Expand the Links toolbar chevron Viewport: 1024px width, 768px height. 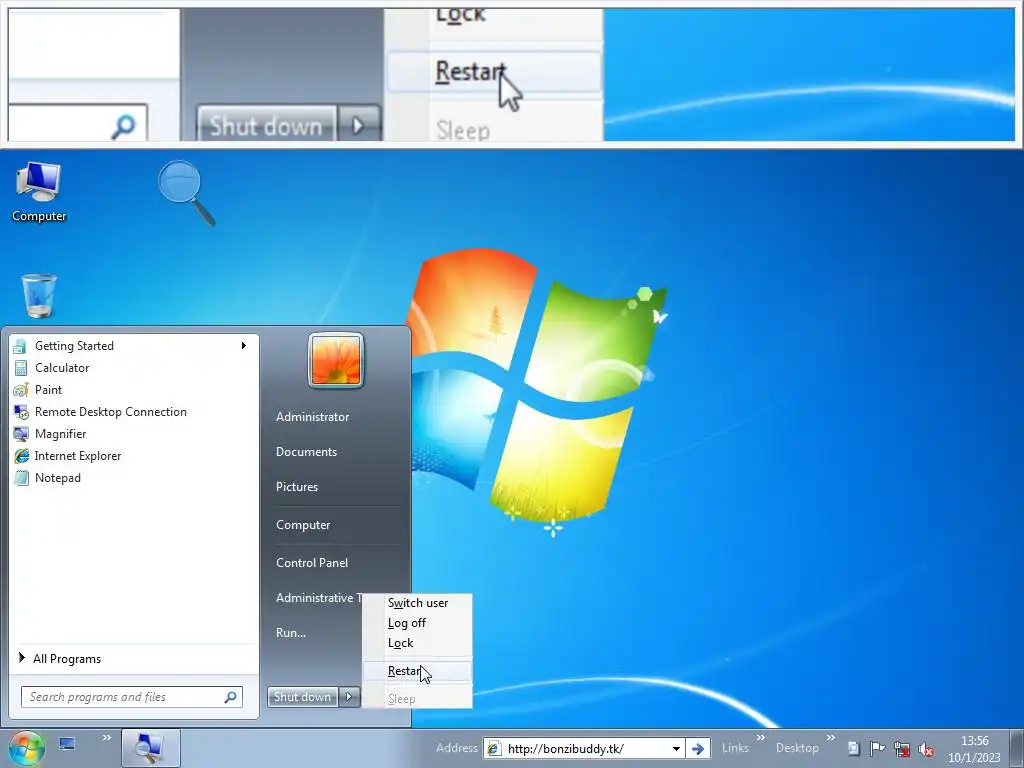[761, 738]
